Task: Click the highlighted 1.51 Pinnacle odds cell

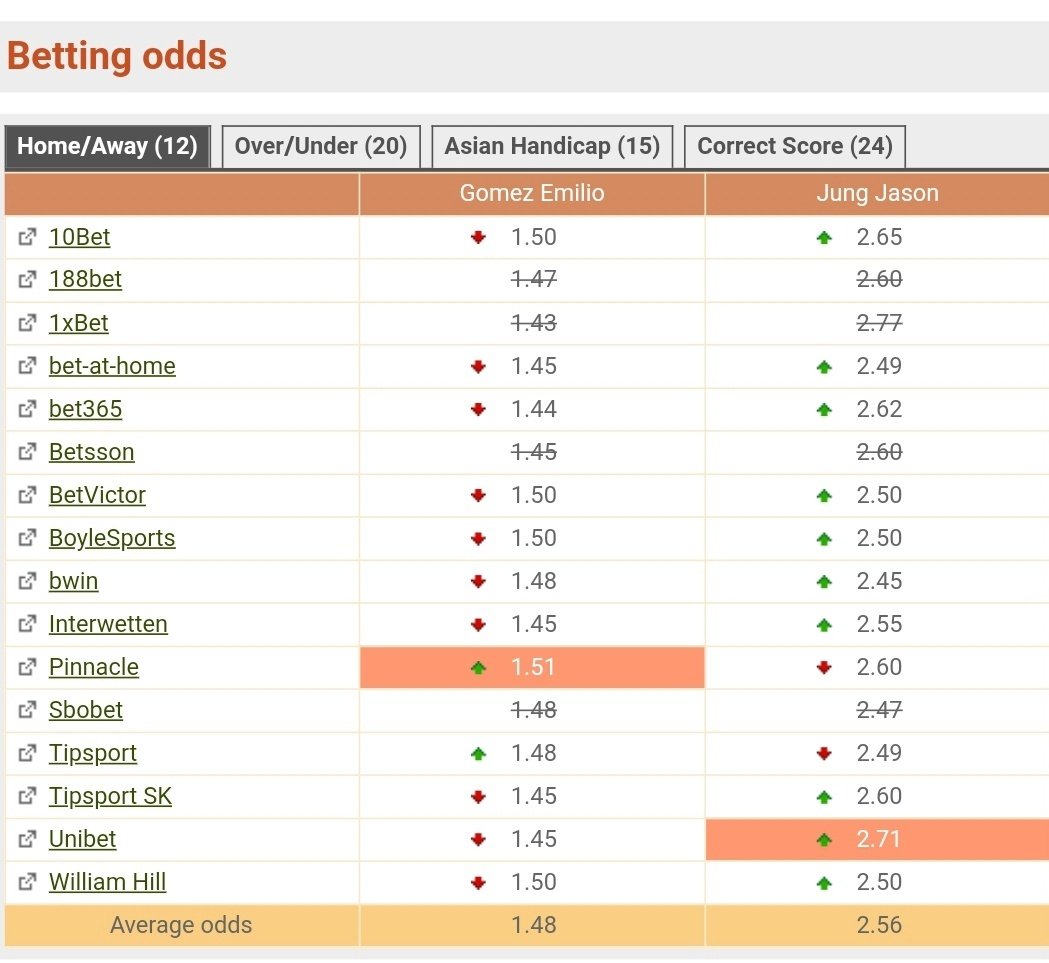Action: tap(532, 668)
